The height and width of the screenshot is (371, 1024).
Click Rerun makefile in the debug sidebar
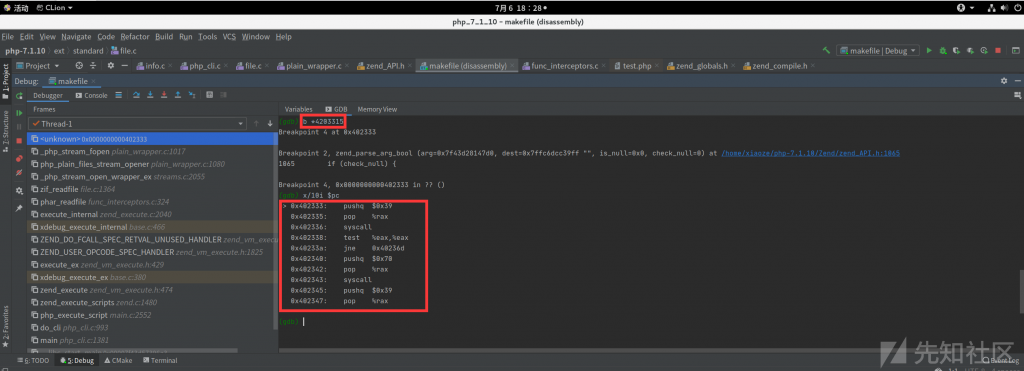[x=19, y=95]
